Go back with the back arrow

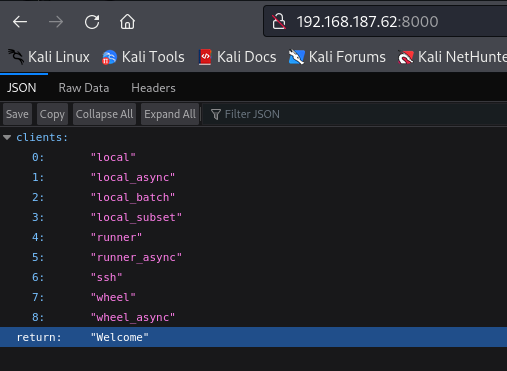(x=20, y=22)
